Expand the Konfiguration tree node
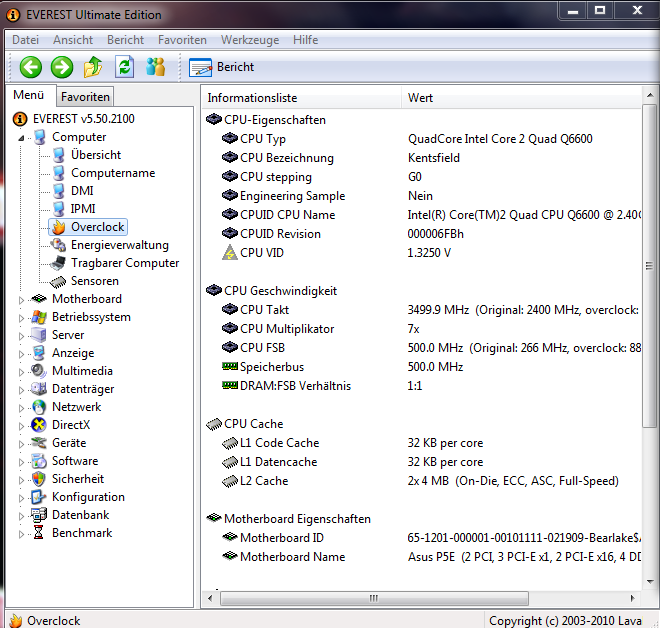Screen dimensions: 660x628 tap(21, 498)
